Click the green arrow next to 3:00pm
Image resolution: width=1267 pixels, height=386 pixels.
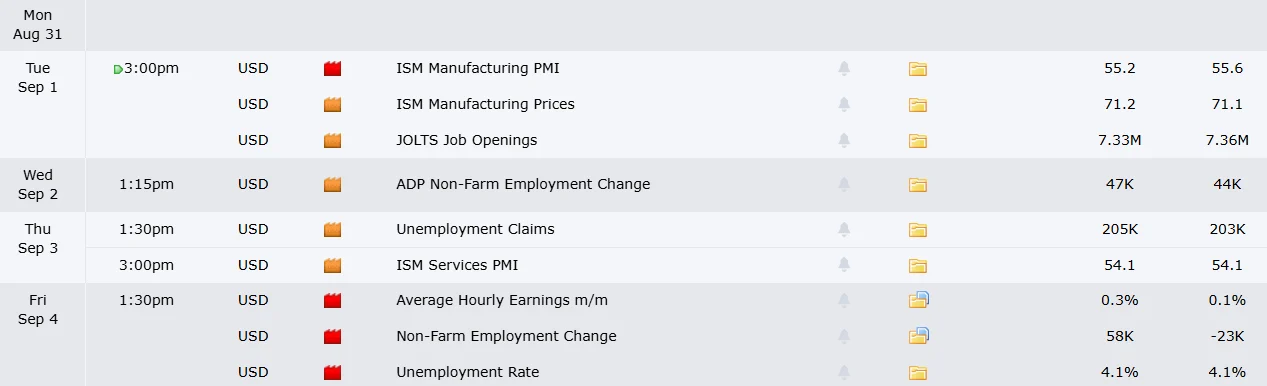tap(118, 69)
